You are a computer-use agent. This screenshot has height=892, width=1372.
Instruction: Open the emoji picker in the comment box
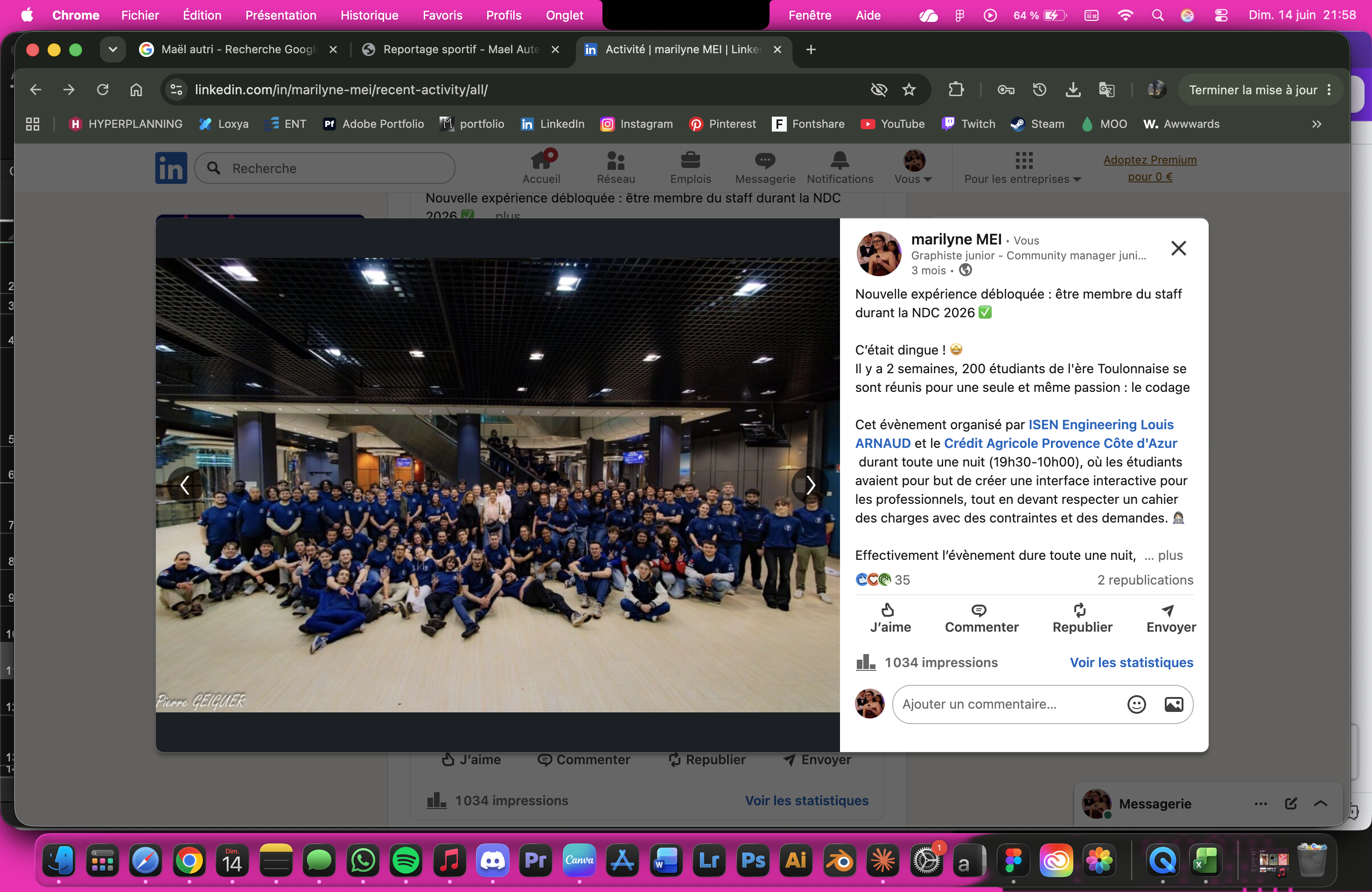1136,704
